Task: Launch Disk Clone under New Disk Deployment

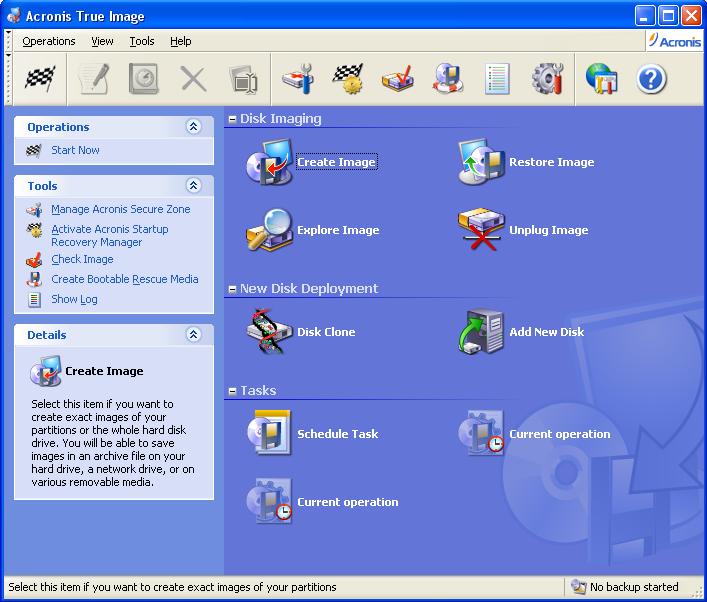Action: tap(301, 332)
